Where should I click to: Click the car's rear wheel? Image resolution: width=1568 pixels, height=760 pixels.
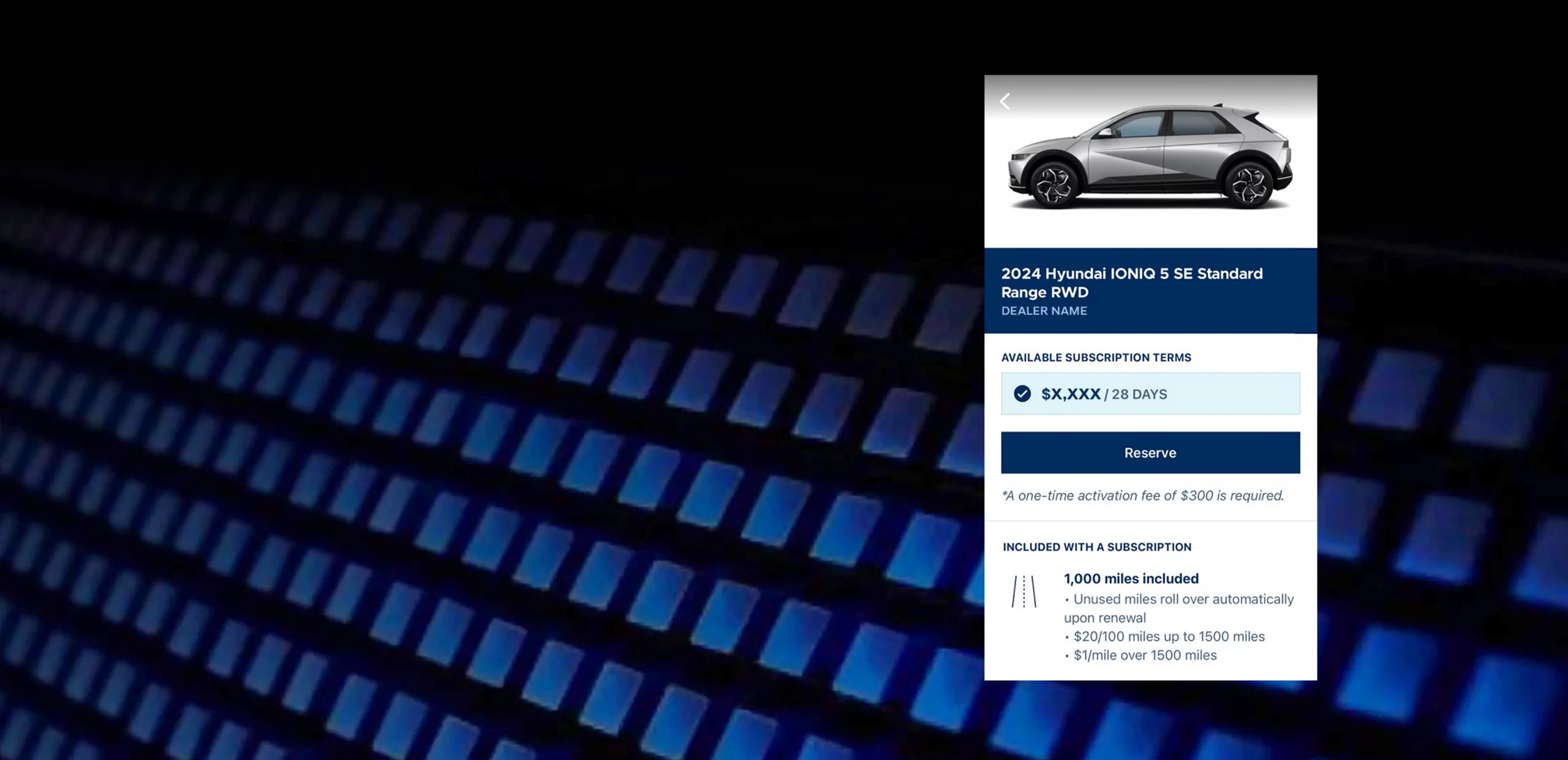click(1249, 184)
